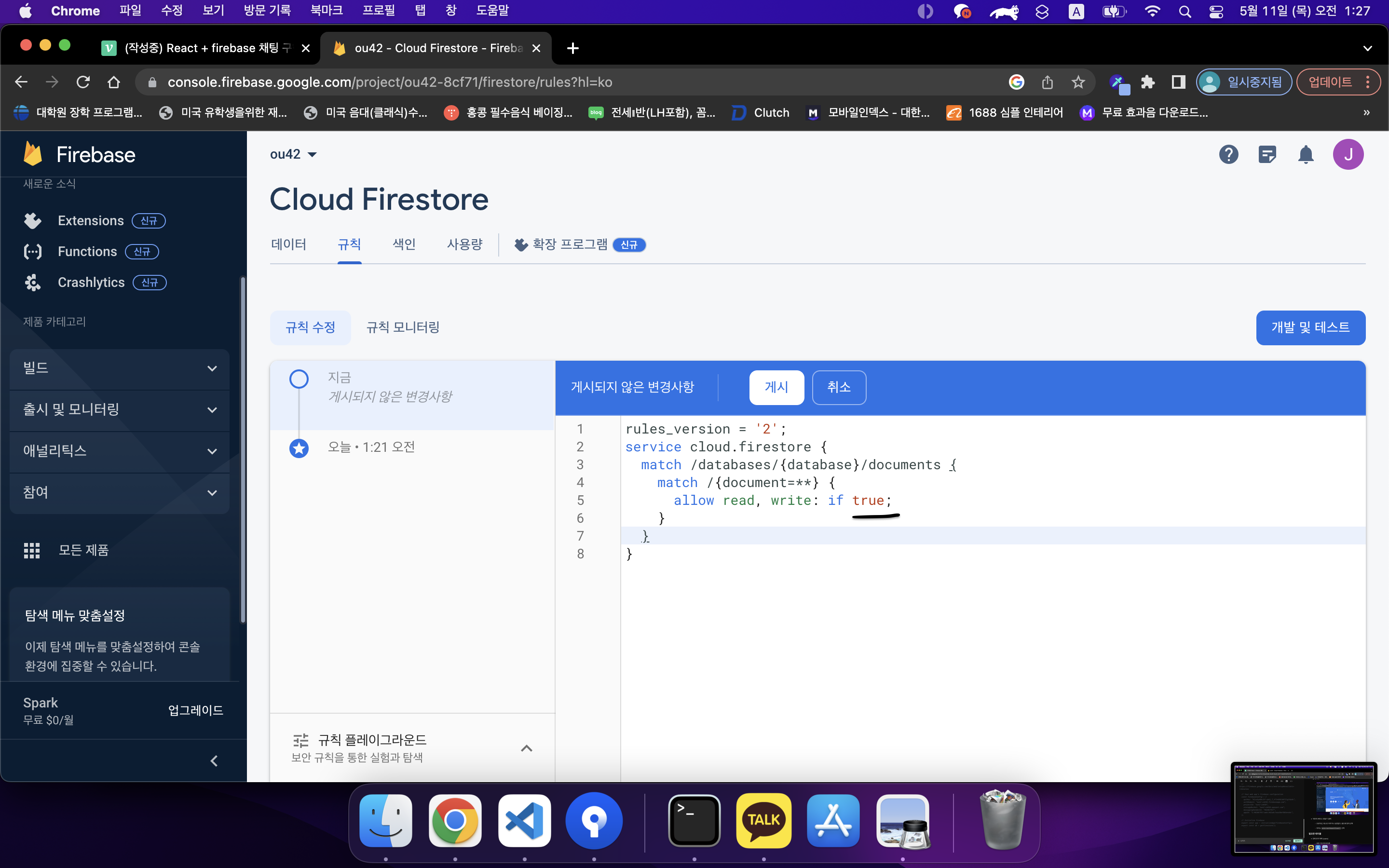Click the 업그레이드 link
1389x868 pixels.
click(196, 710)
